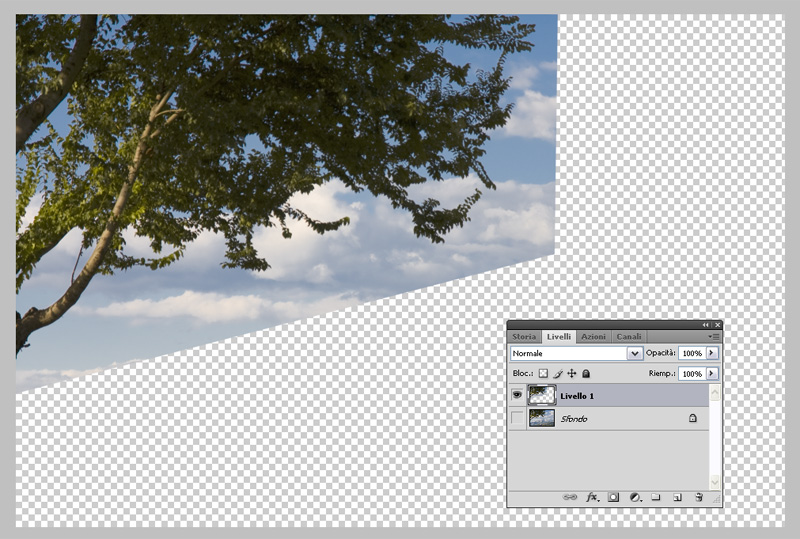Hide Livello 1 with eye icon
Image resolution: width=800 pixels, height=539 pixels.
click(517, 395)
